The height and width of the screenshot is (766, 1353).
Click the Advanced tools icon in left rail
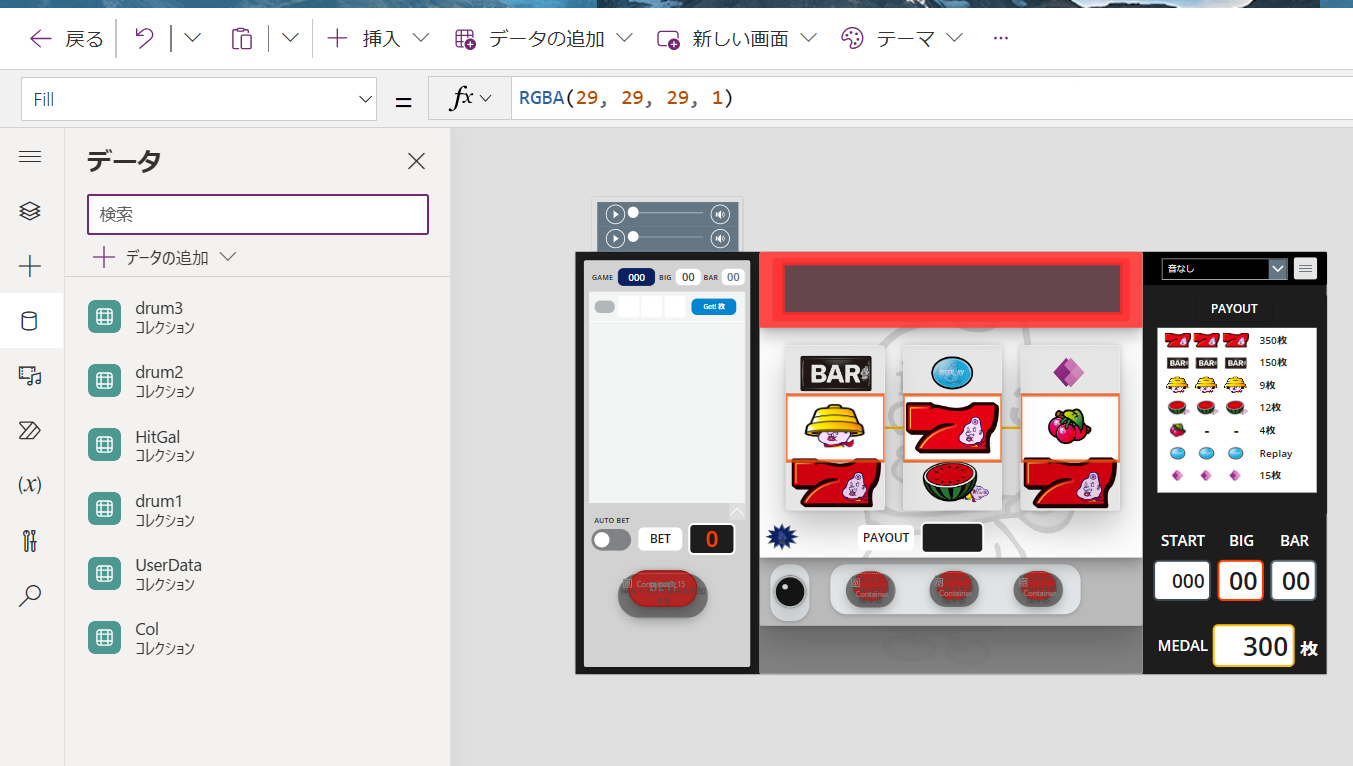pyautogui.click(x=30, y=540)
